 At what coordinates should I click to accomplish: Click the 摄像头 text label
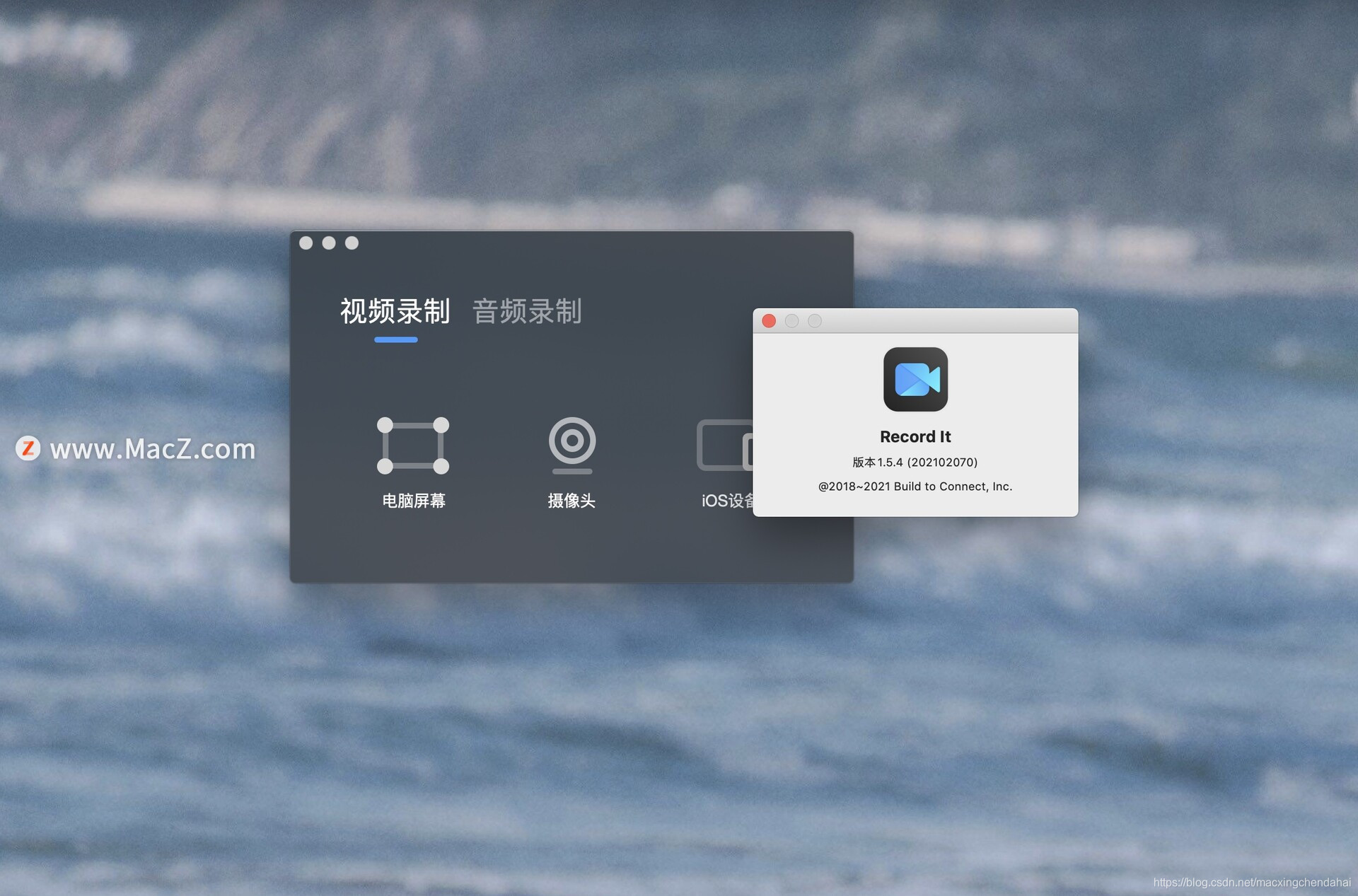pos(571,501)
